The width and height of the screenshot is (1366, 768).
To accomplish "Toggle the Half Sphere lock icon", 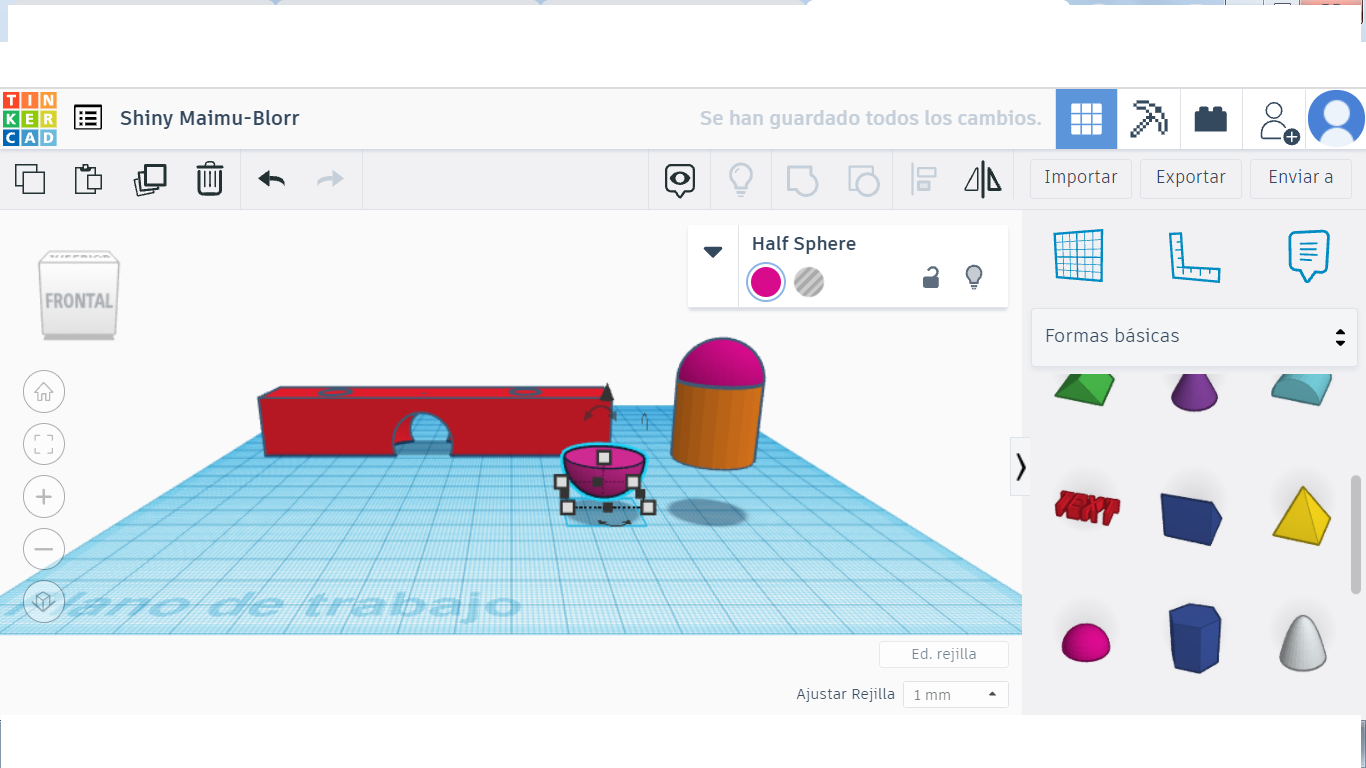I will (x=931, y=278).
